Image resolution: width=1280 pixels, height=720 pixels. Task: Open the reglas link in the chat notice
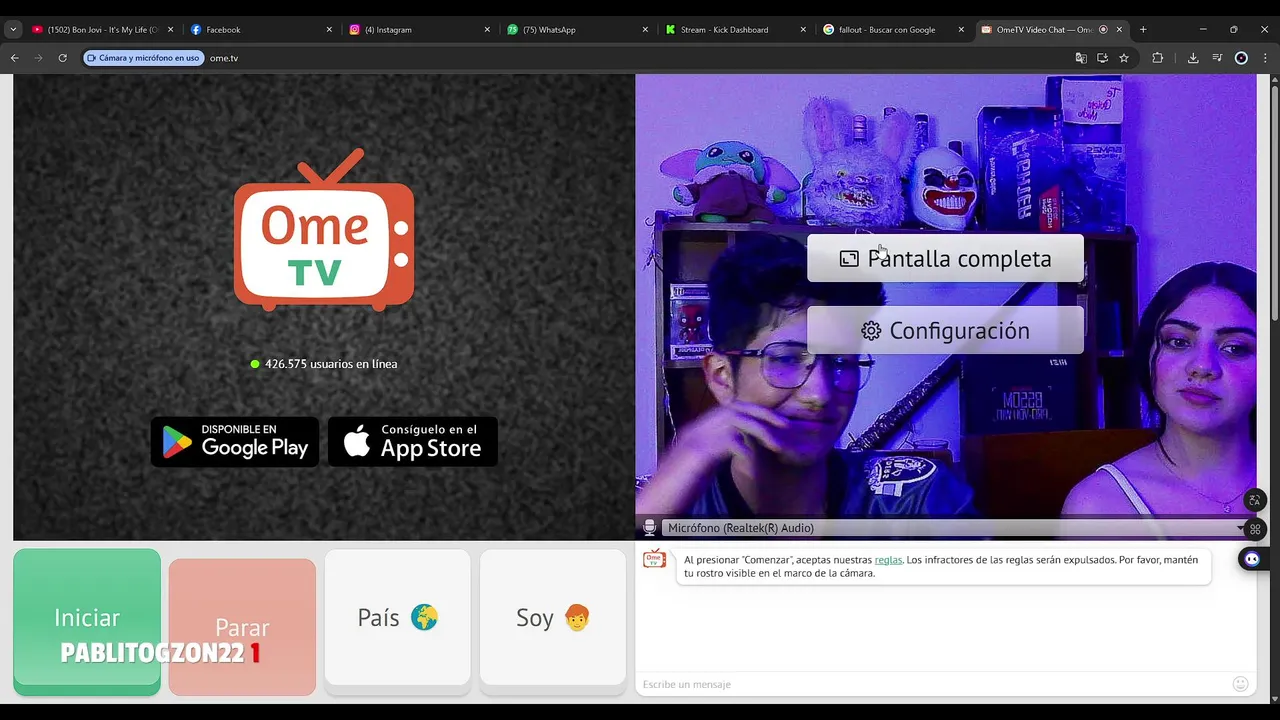click(x=888, y=560)
